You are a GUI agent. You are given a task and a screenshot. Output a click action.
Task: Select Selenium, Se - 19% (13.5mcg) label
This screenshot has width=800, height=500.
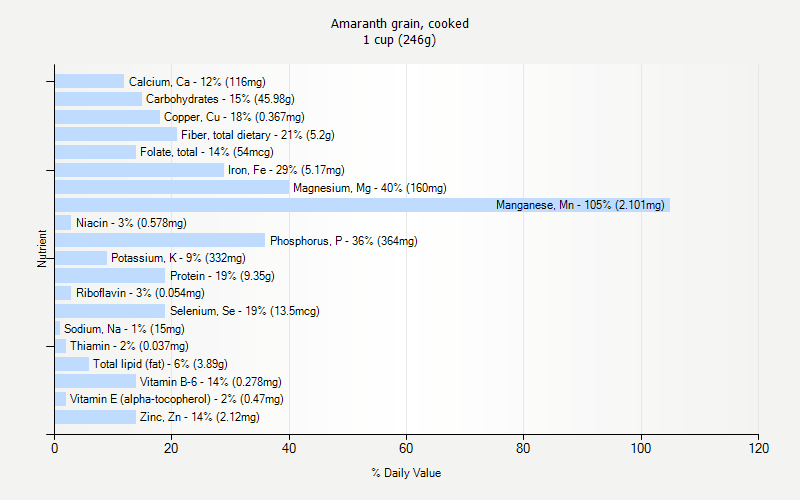(x=245, y=311)
